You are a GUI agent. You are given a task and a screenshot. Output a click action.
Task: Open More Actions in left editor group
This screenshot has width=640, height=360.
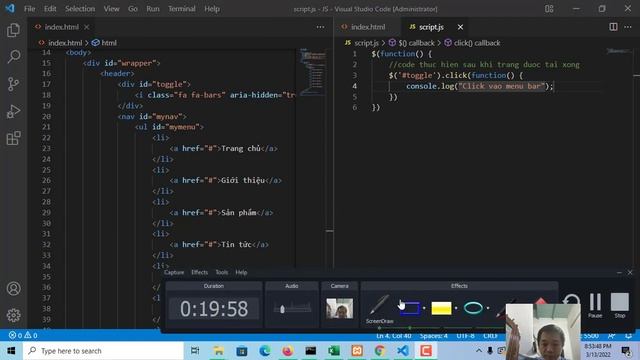click(x=320, y=27)
